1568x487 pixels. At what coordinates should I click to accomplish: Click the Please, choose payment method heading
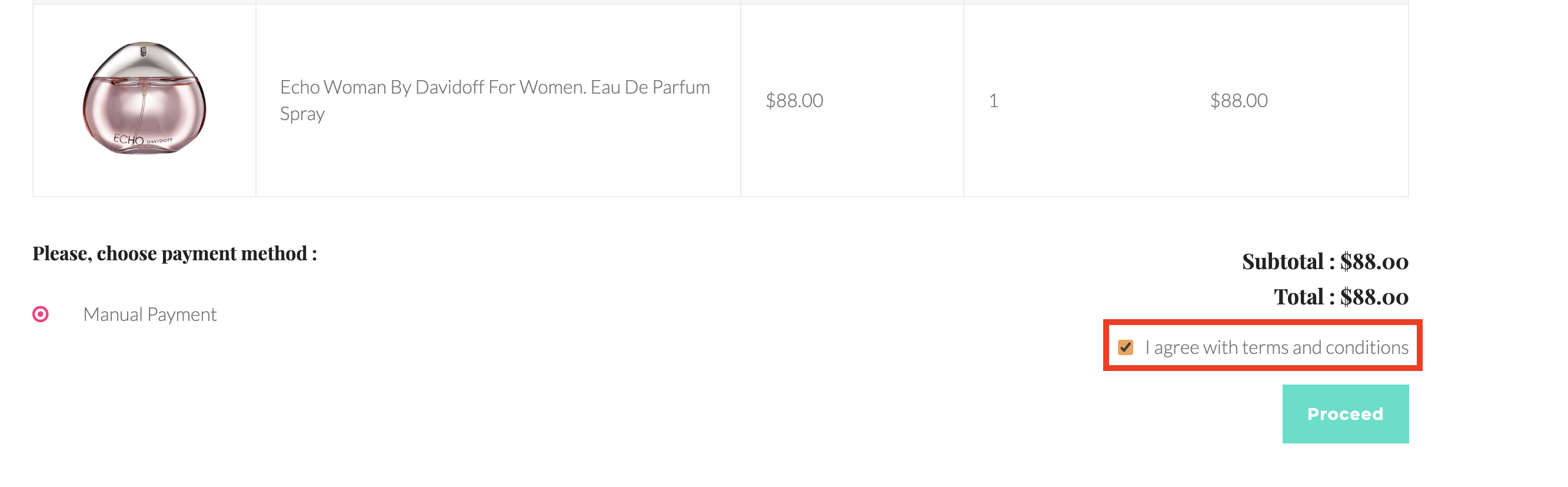[x=175, y=253]
